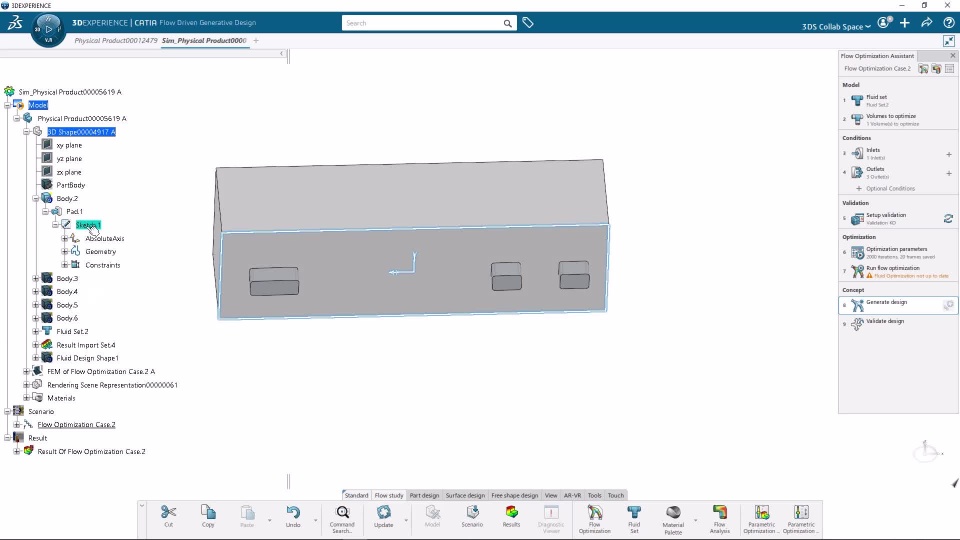
Task: Select Sketch.1 in the tree
Action: point(88,225)
